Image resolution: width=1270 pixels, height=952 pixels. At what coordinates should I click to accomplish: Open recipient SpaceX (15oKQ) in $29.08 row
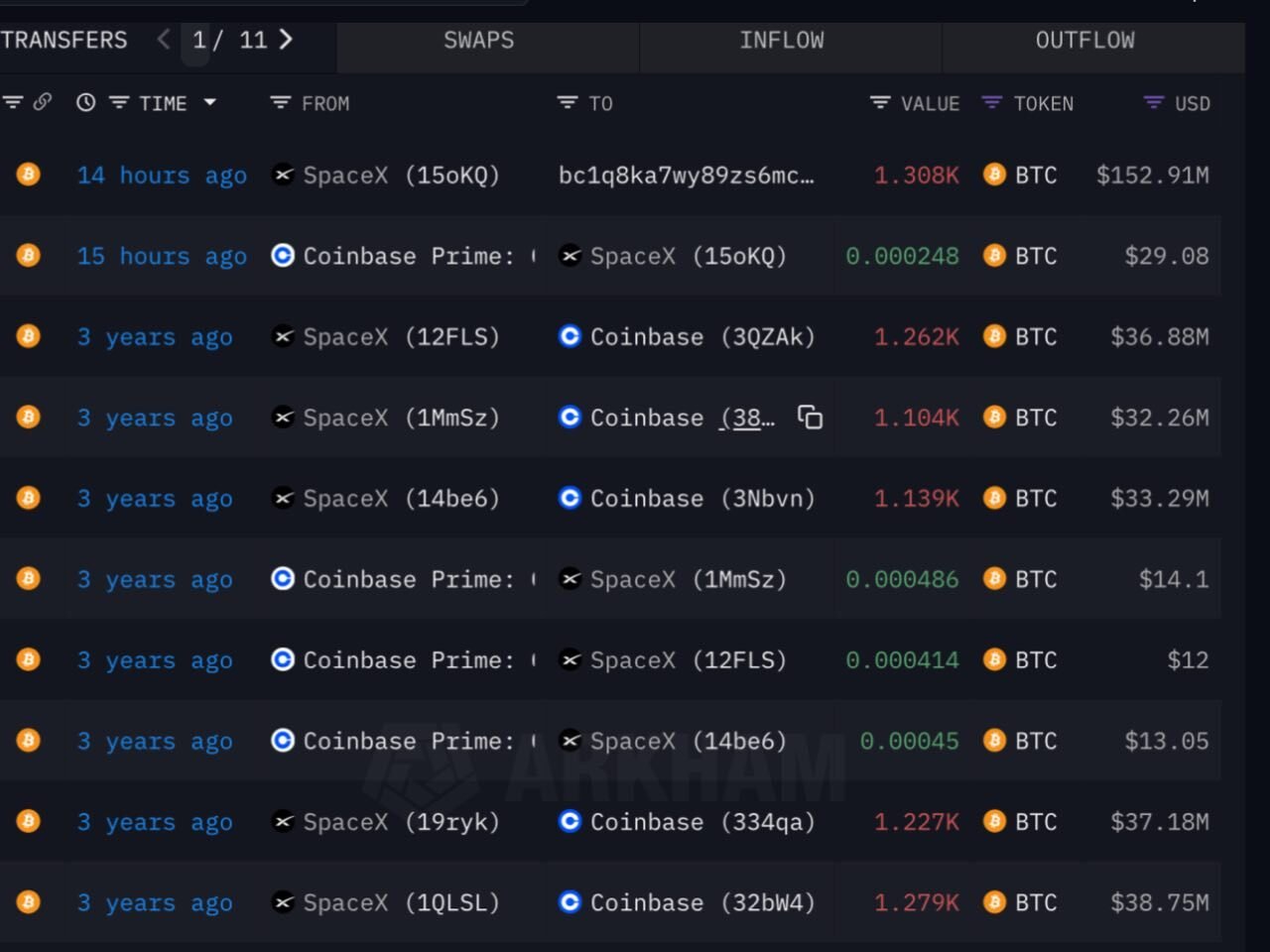(x=689, y=256)
